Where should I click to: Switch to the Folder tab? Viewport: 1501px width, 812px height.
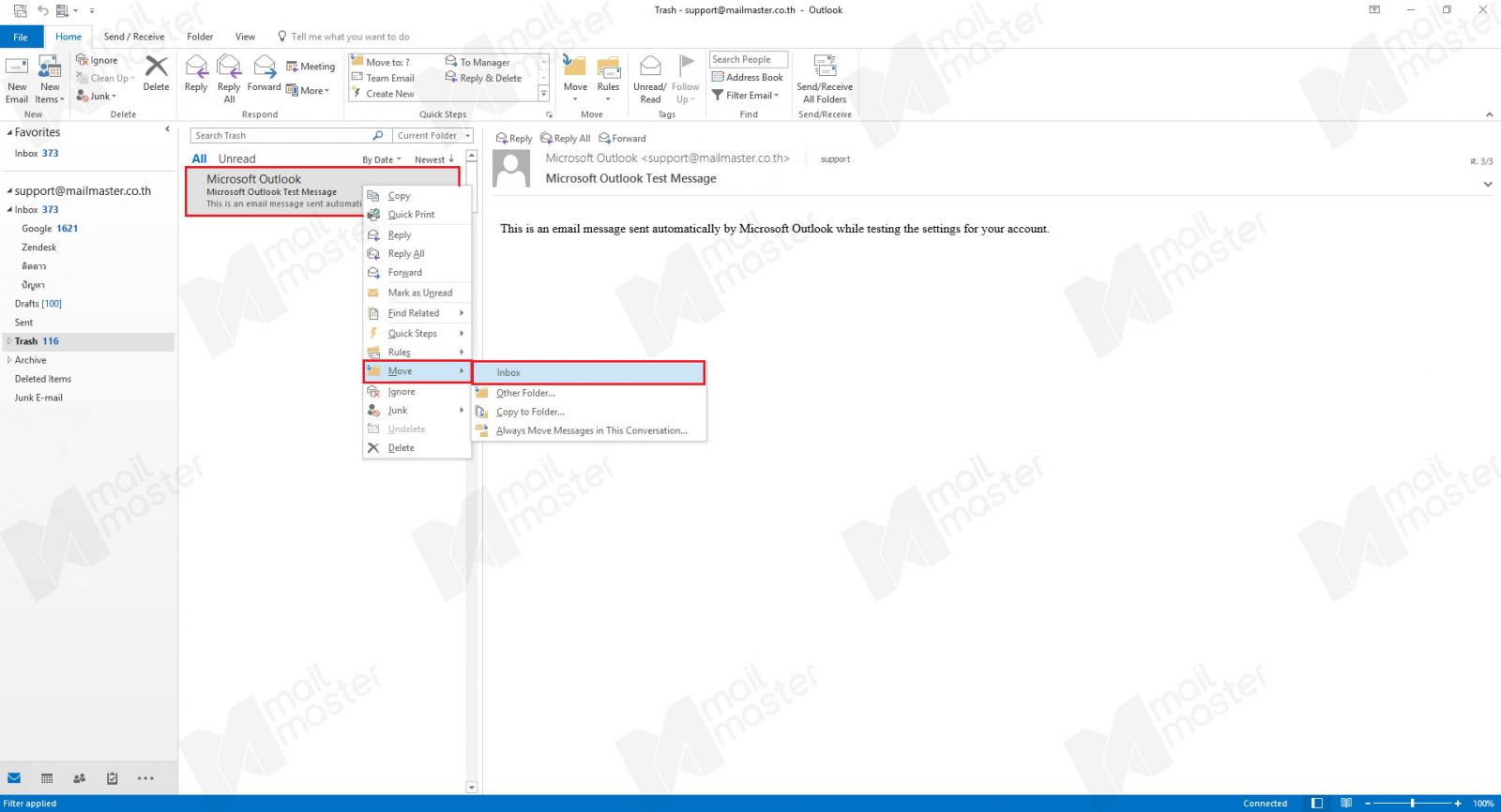click(200, 37)
